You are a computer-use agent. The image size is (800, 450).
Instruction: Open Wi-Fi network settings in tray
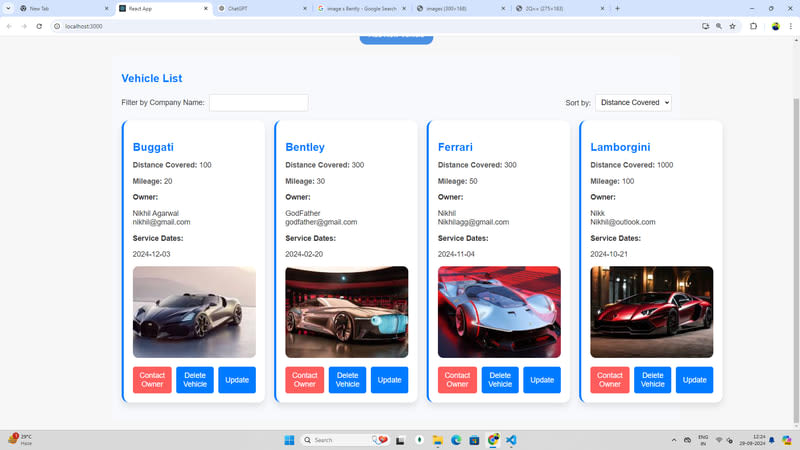point(719,440)
